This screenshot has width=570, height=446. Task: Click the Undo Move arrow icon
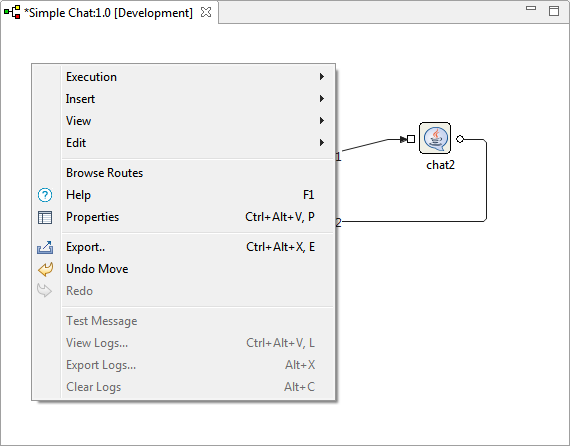tap(45, 269)
